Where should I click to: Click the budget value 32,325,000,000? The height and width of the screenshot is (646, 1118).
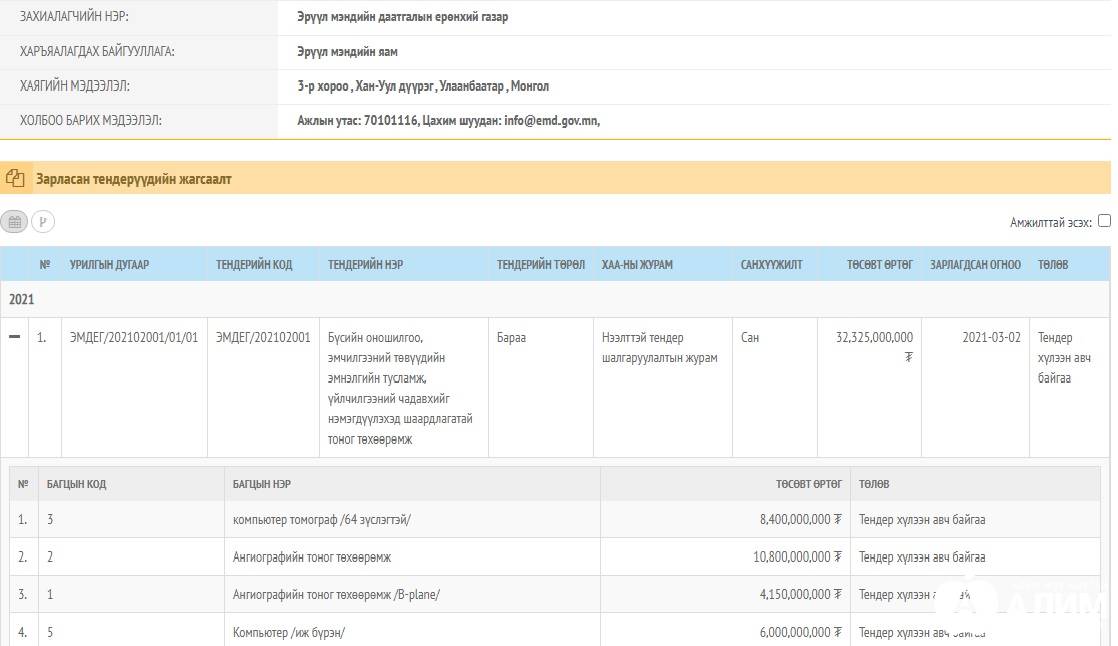pos(874,337)
